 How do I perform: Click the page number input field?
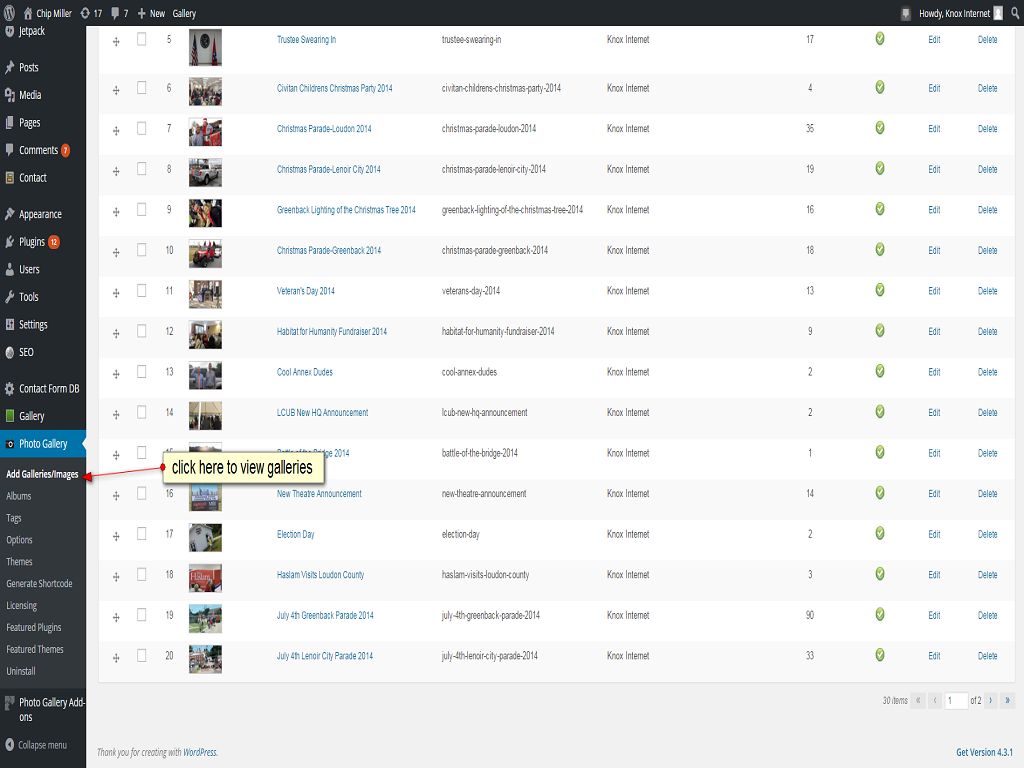point(956,700)
